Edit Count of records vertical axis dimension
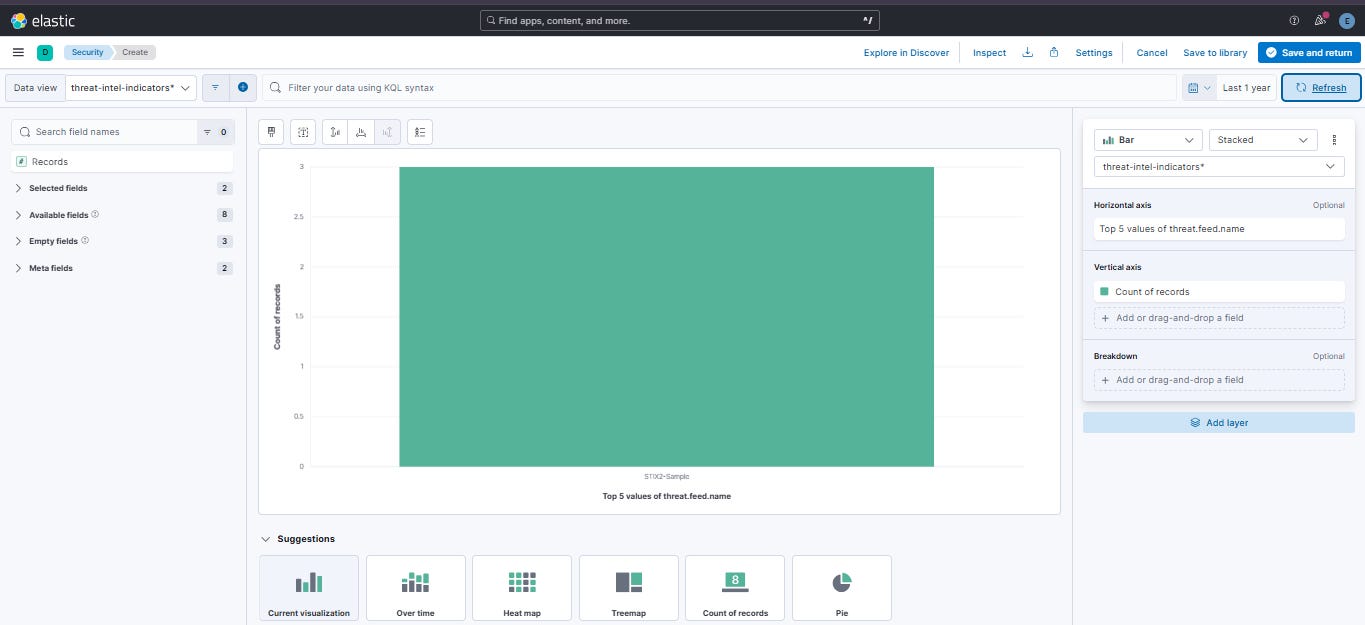This screenshot has height=625, width=1365. click(1219, 292)
